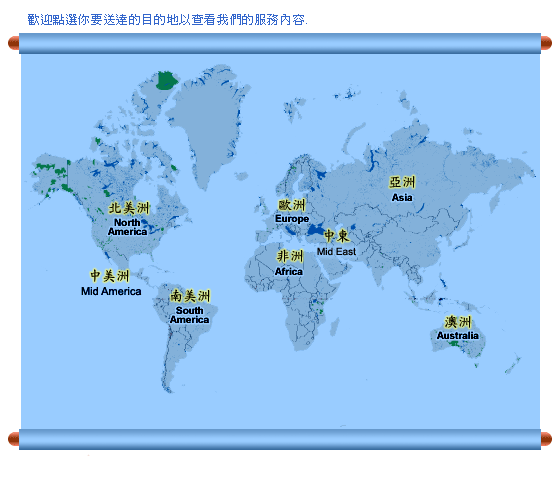Viewport: 560px width, 480px height.
Task: Click the 歐洲 Chinese label
Action: (292, 205)
